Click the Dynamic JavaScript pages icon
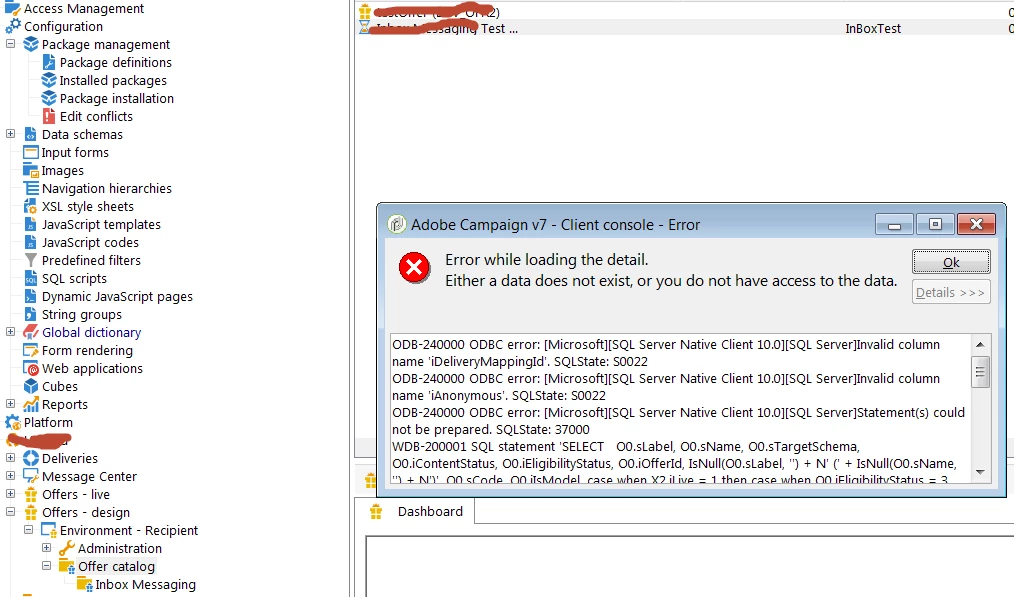Screen dimensions: 1014x597 tap(30, 296)
